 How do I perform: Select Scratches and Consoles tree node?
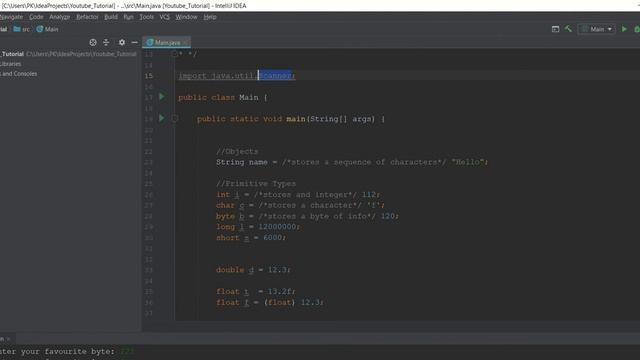18,74
